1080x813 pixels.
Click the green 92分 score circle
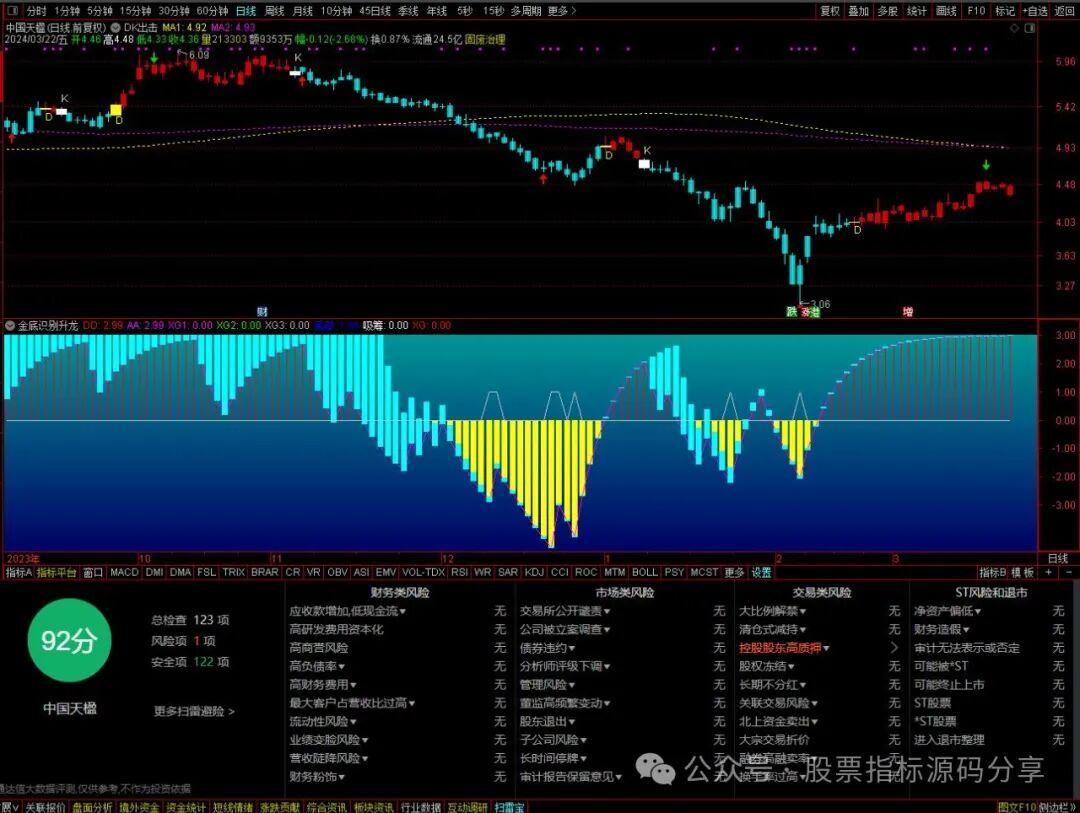pyautogui.click(x=69, y=641)
